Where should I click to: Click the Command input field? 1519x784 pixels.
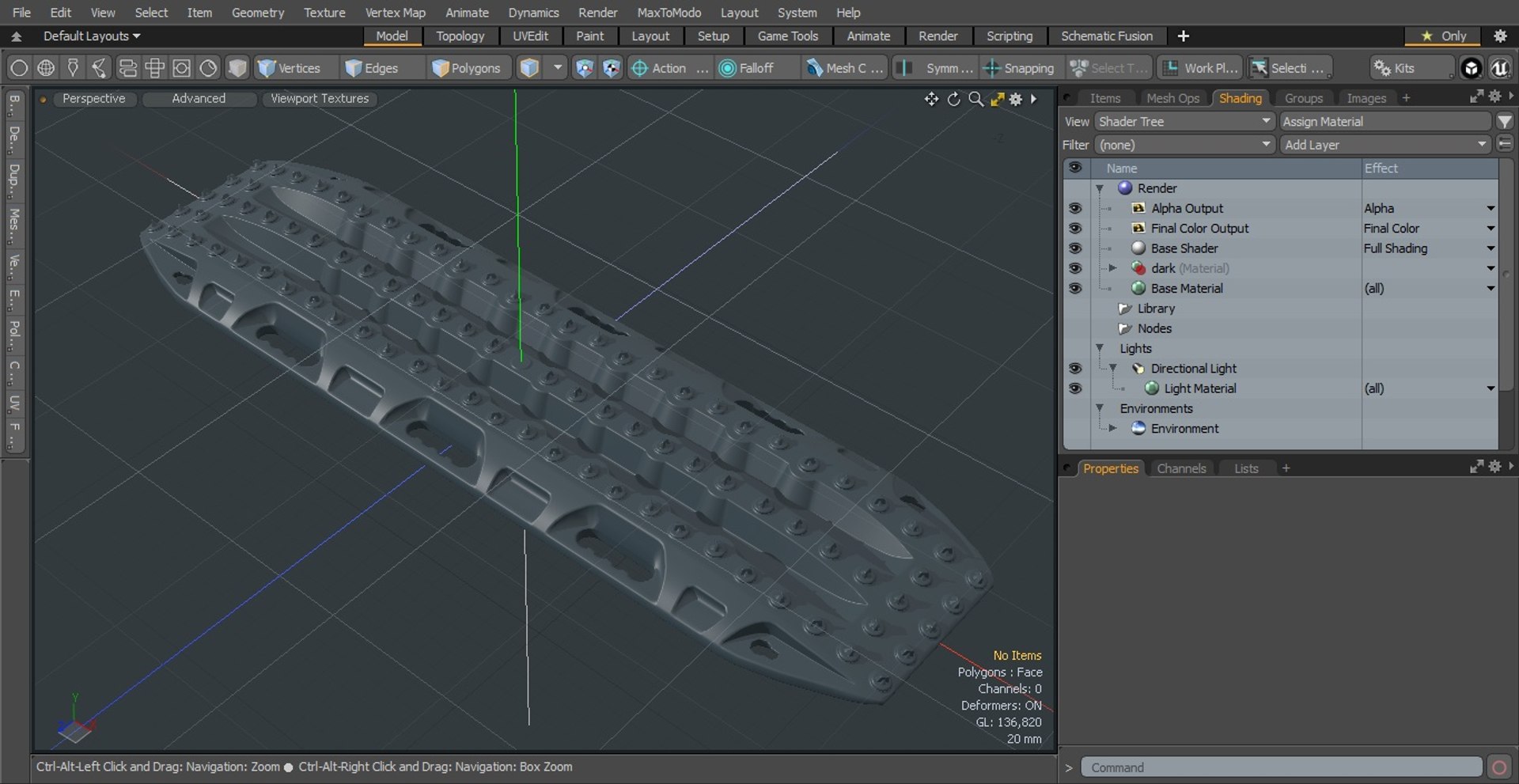[x=1281, y=767]
